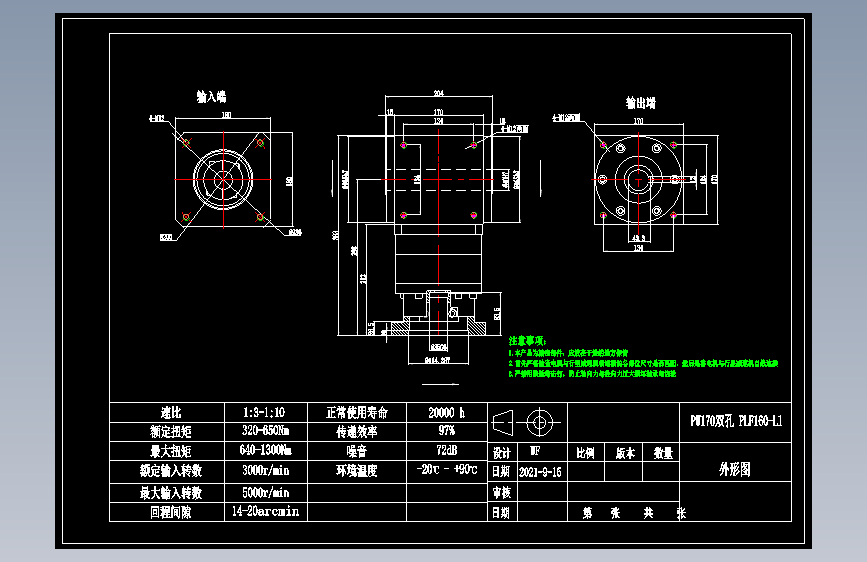
Task: Select the '20000 h' lifetime value
Action: coord(447,412)
